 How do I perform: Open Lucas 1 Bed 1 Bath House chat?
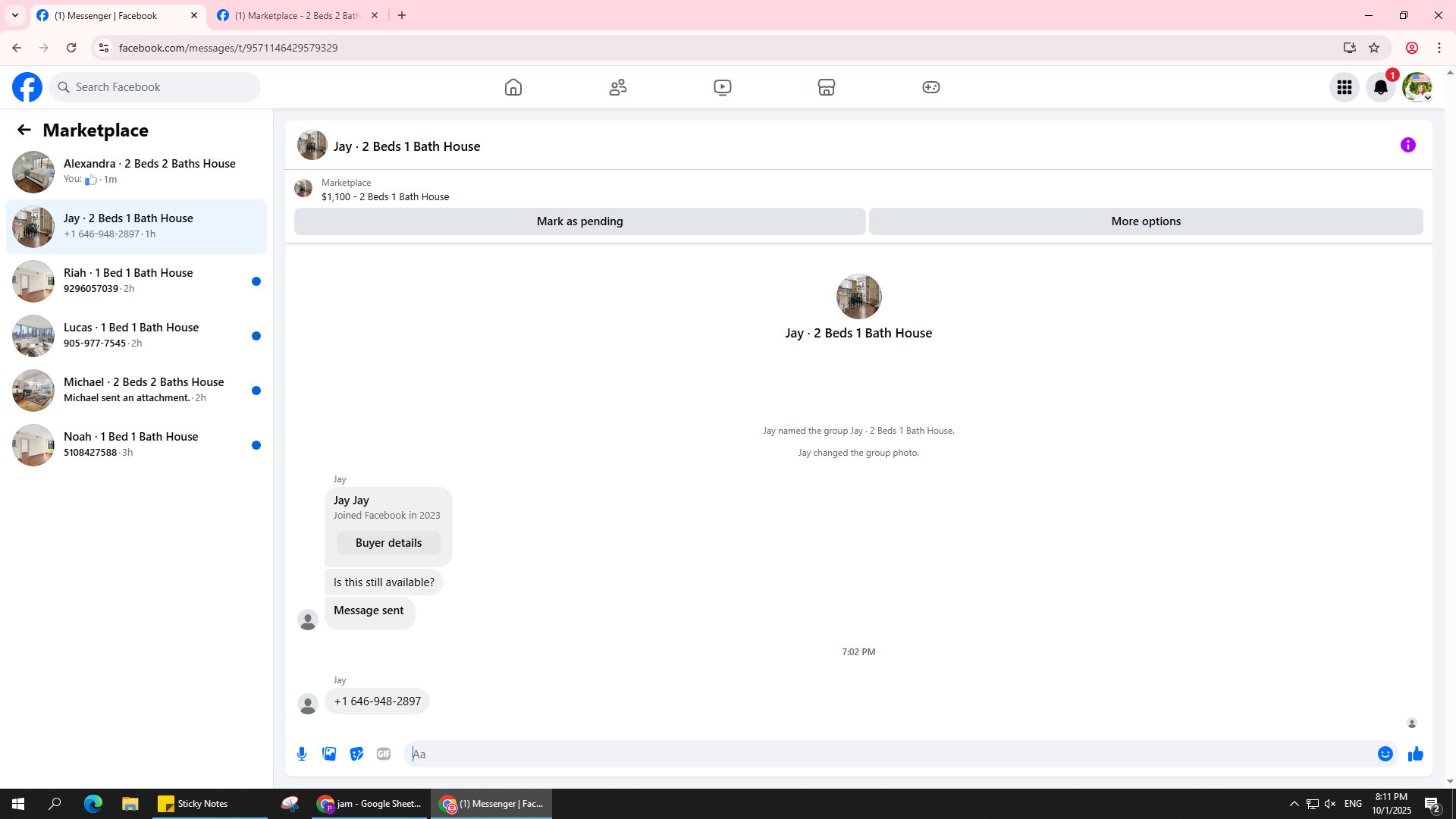(x=136, y=336)
